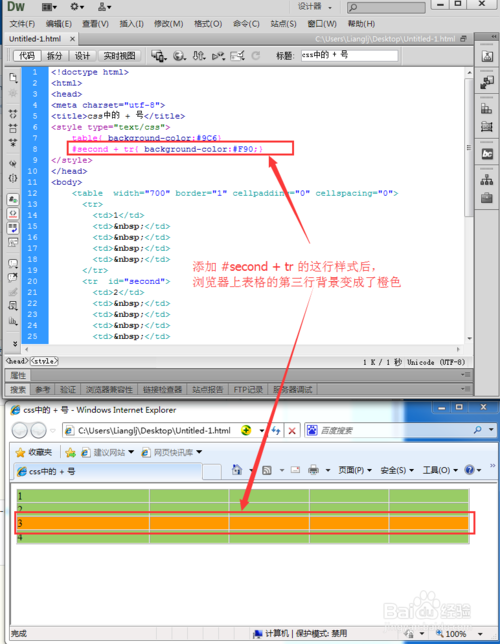The height and width of the screenshot is (644, 500).
Task: Open the preview in browser globe icon
Action: click(x=179, y=55)
